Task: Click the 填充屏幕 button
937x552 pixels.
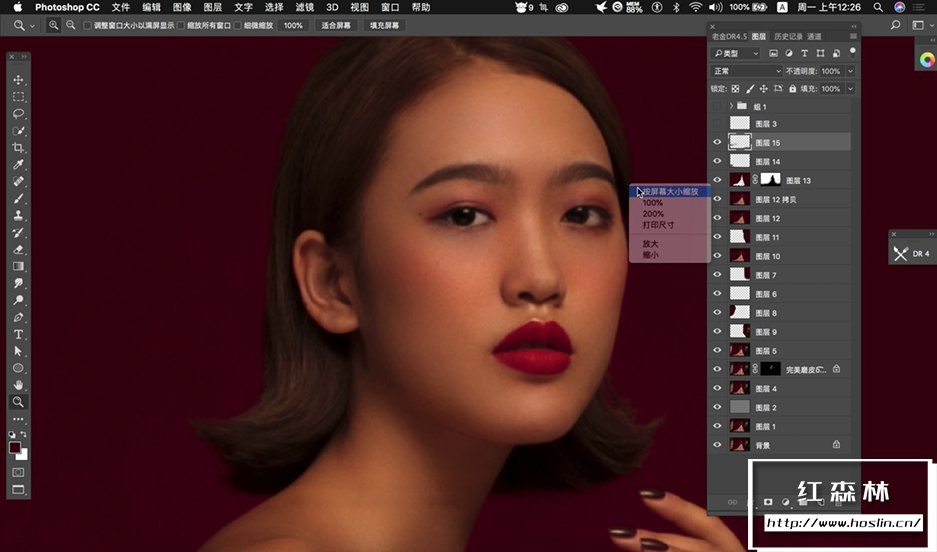Action: (x=384, y=25)
